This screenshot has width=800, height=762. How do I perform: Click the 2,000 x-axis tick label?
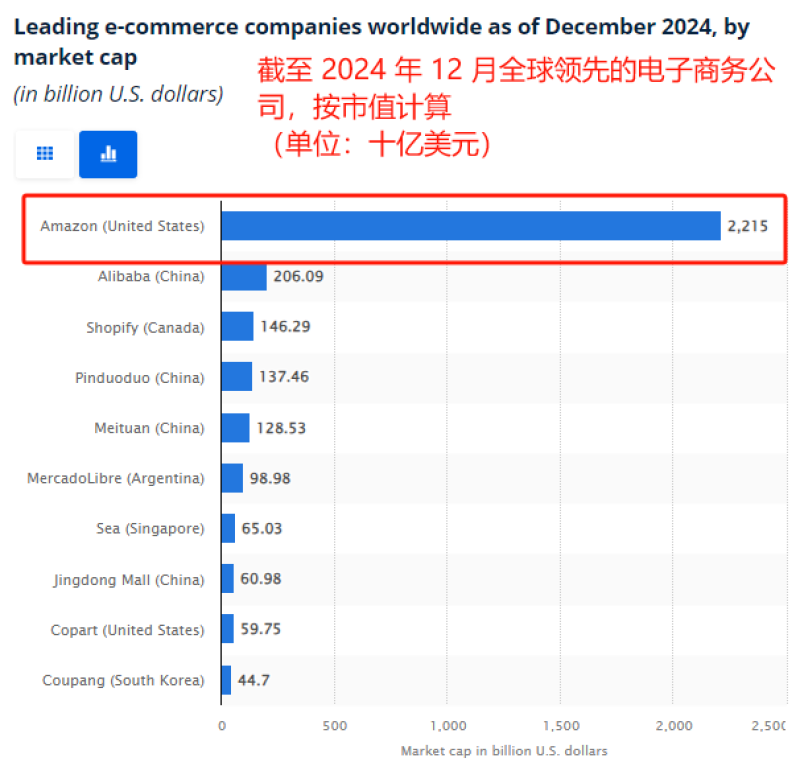click(x=674, y=726)
